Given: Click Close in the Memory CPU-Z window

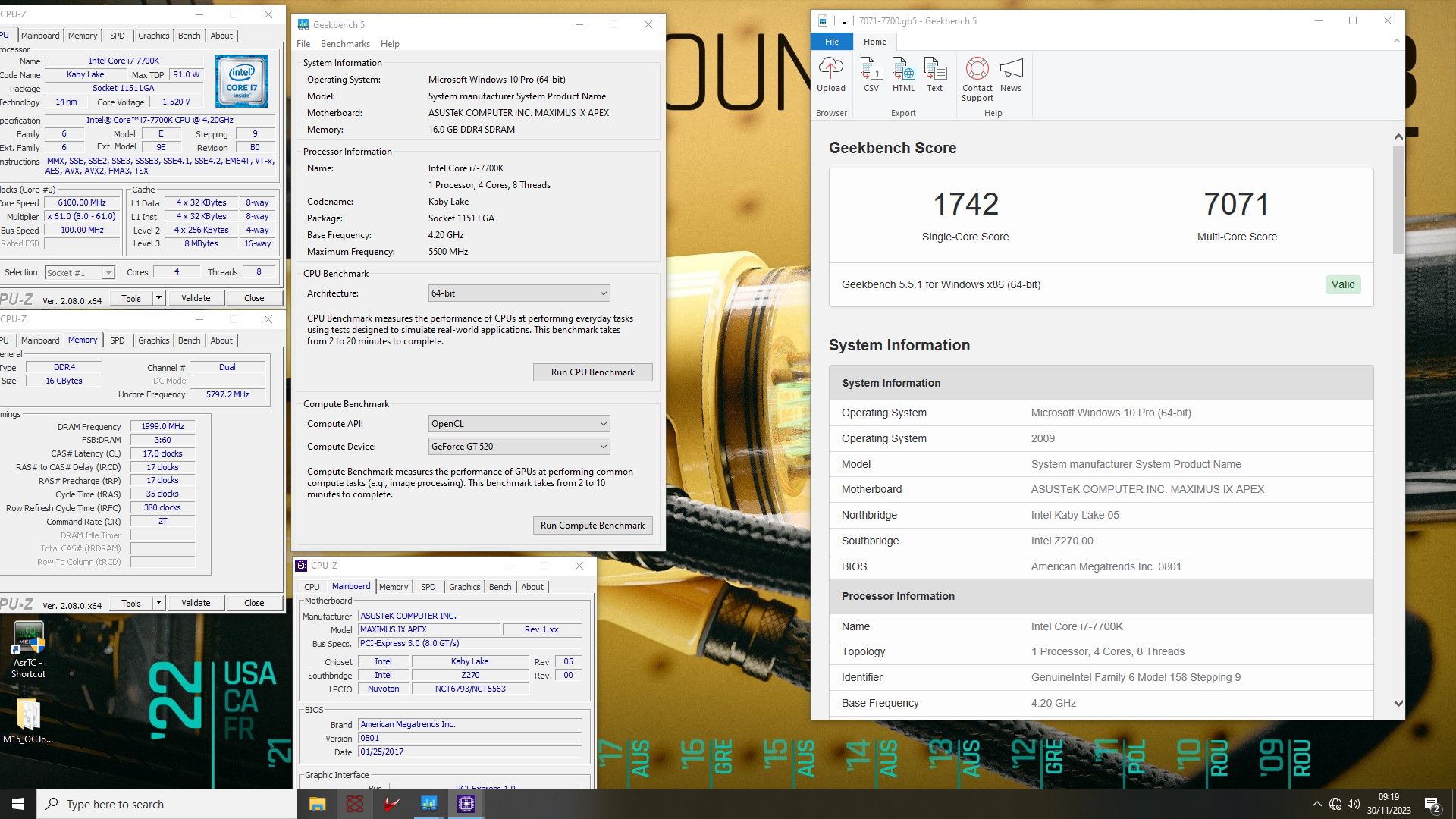Looking at the screenshot, I should coord(254,603).
